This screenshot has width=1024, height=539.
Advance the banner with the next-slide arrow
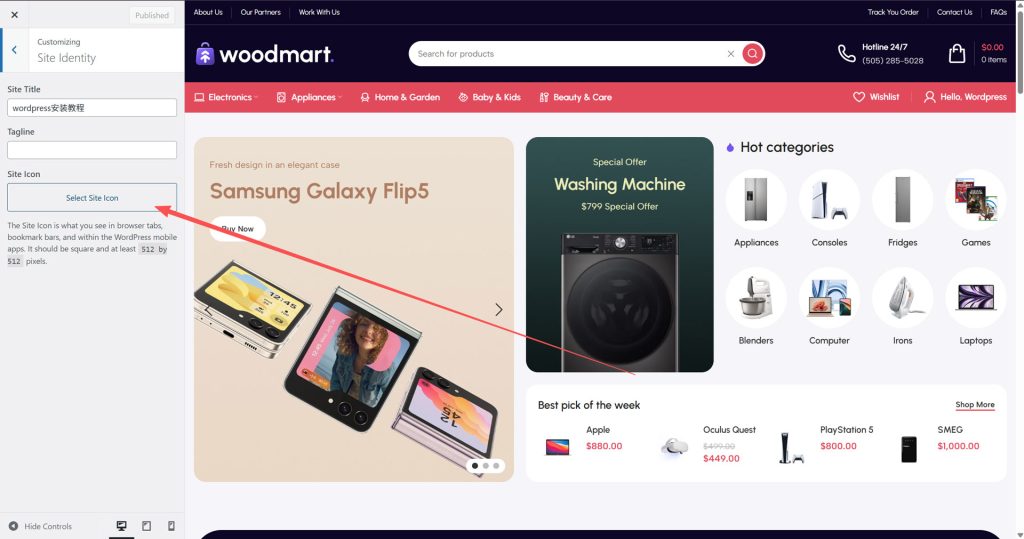click(498, 310)
